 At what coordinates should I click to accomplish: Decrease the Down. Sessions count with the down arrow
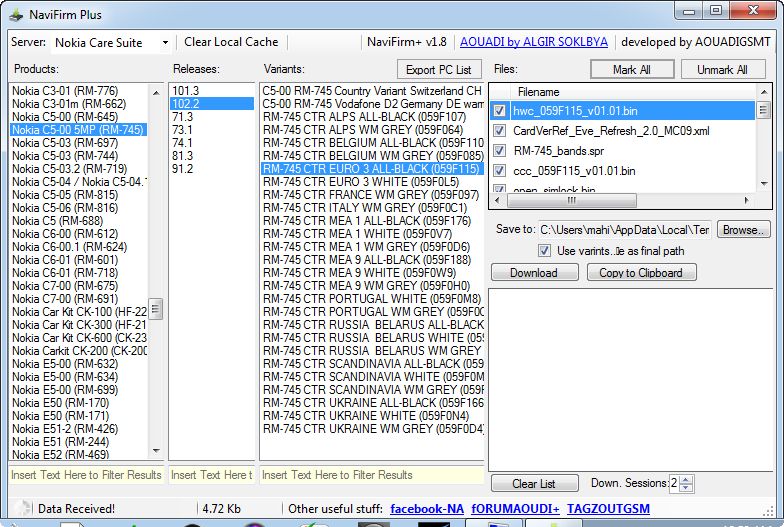pyautogui.click(x=686, y=488)
